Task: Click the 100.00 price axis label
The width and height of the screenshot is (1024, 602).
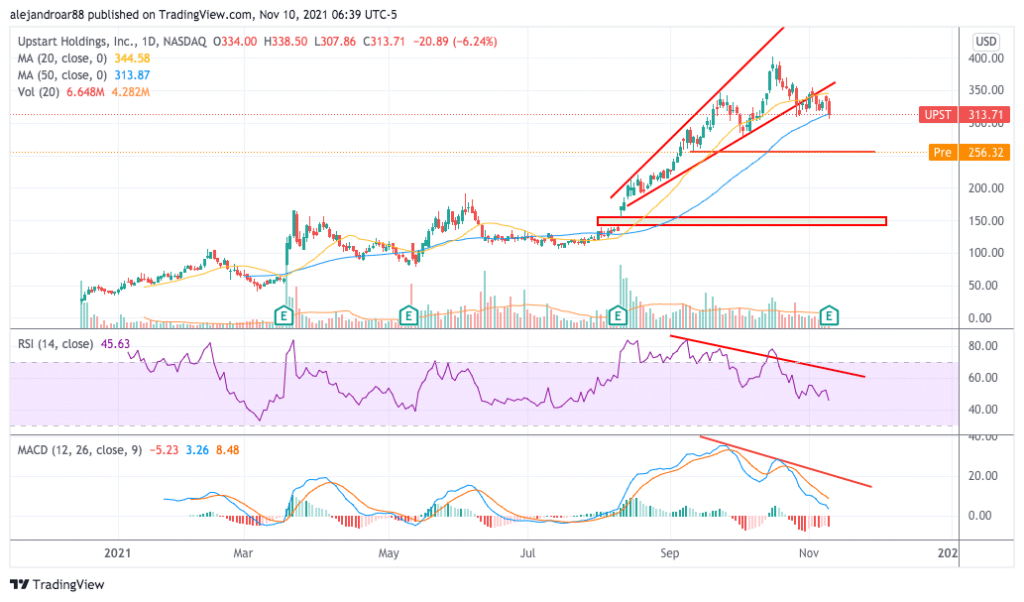Action: click(x=985, y=253)
